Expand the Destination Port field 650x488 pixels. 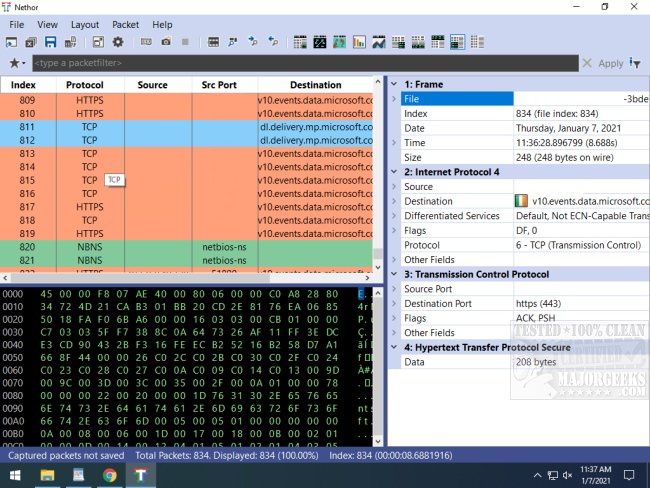point(394,303)
